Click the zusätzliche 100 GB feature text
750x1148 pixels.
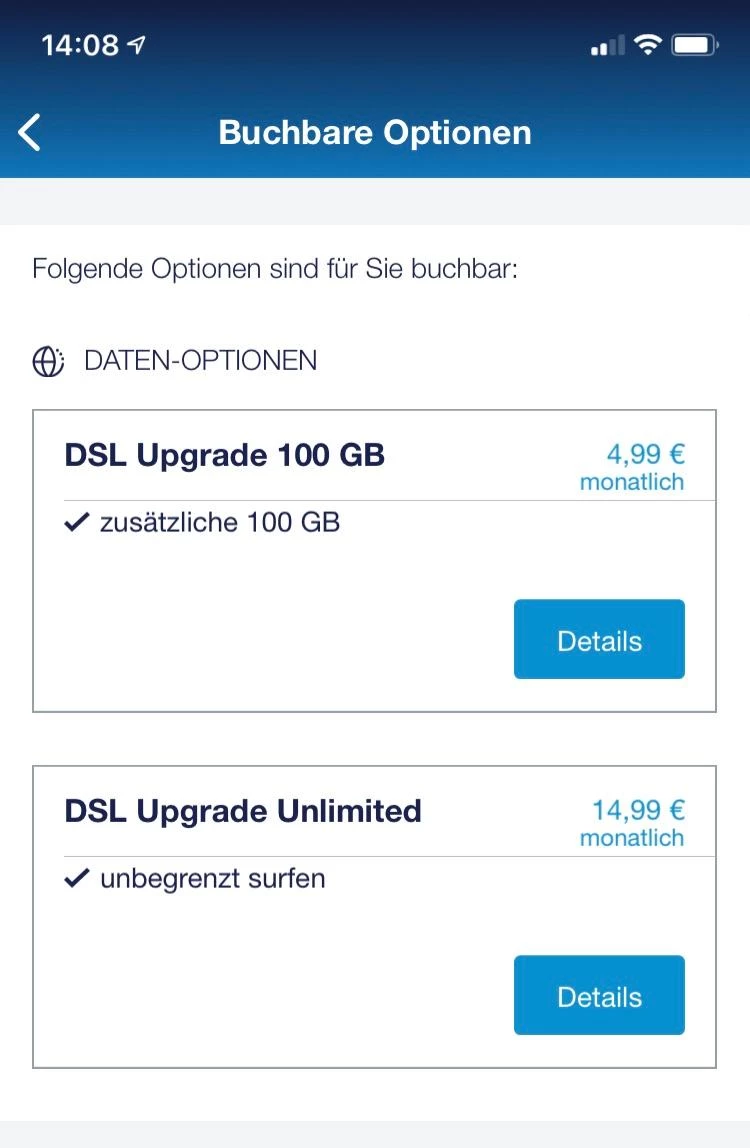[220, 522]
